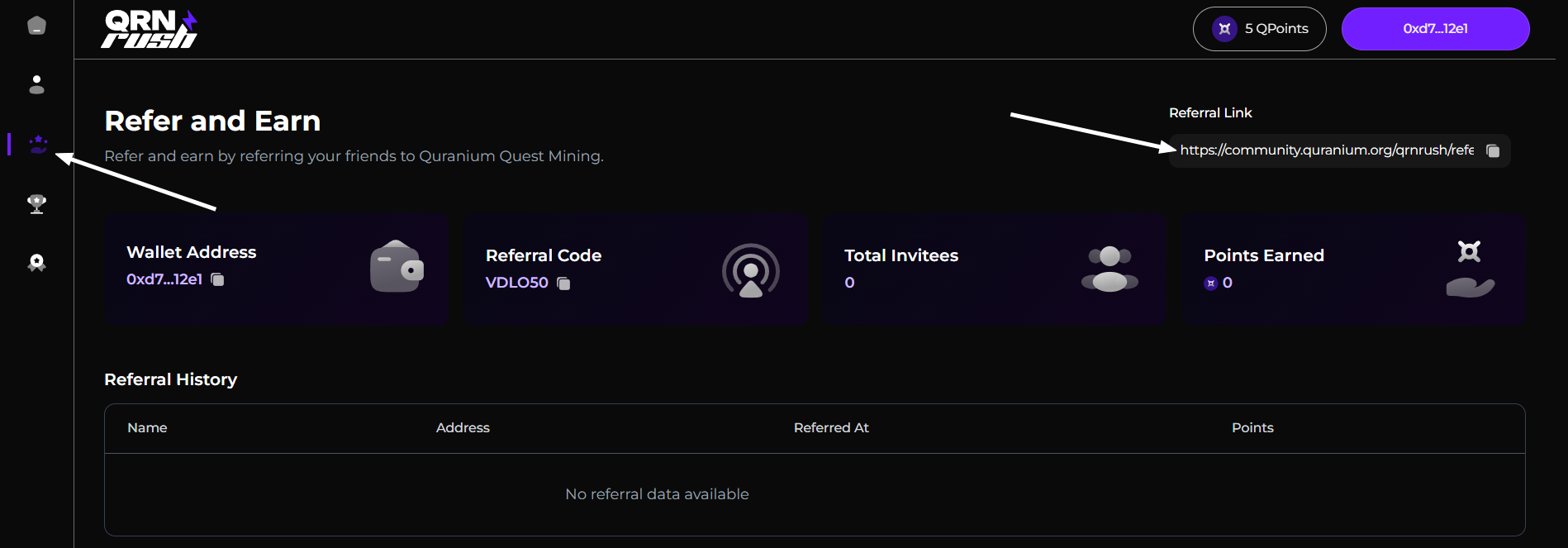
Task: Click the Referred At column header
Action: click(831, 427)
